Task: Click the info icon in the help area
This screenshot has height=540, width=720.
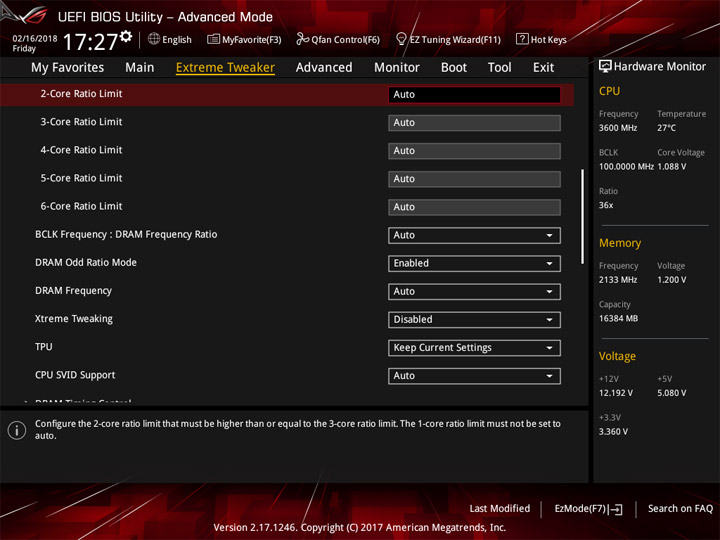Action: click(x=17, y=430)
